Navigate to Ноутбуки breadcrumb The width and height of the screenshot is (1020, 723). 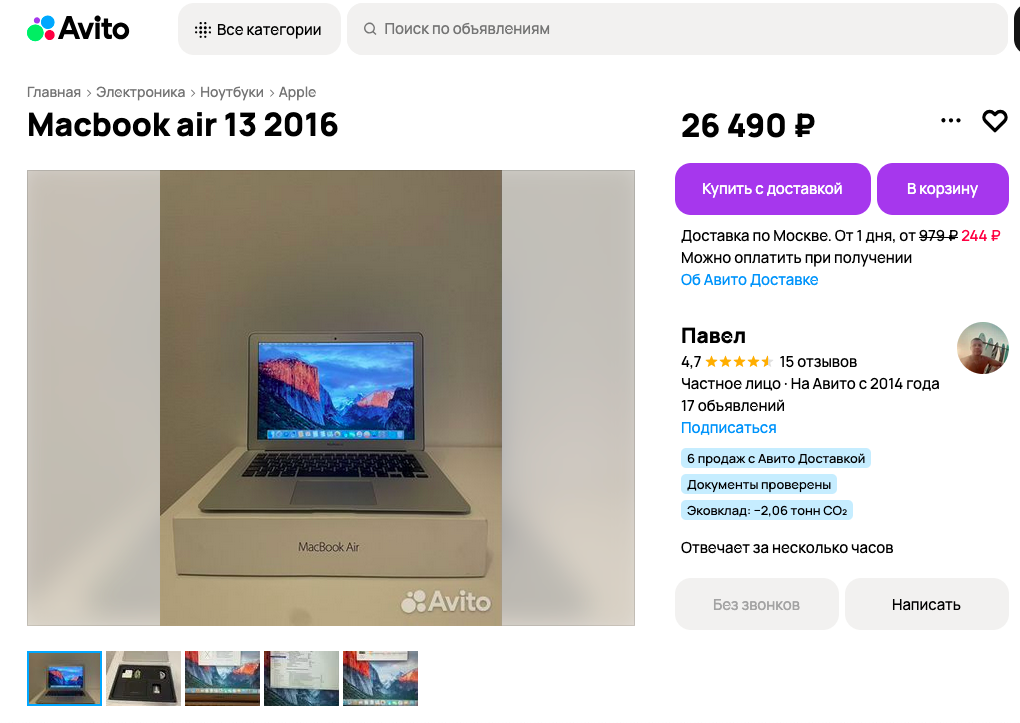[x=232, y=92]
